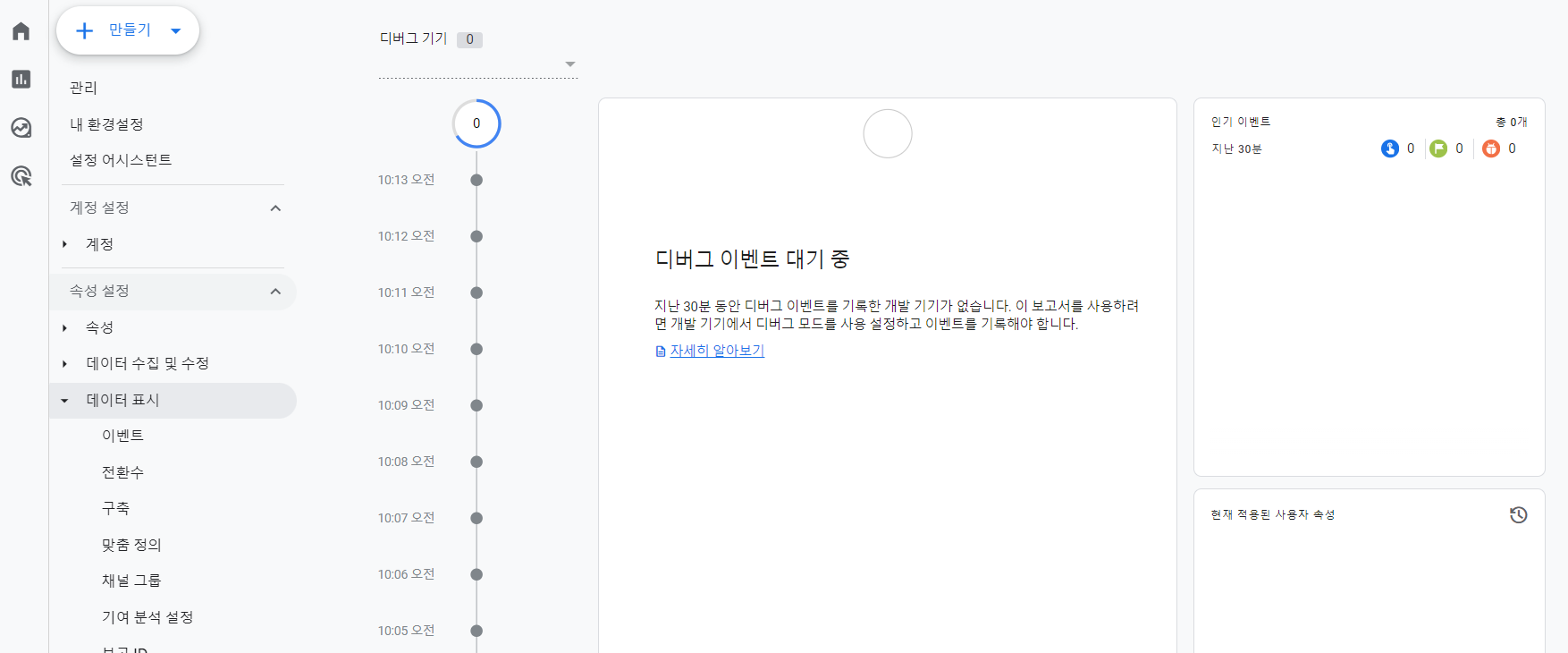Expand the 계정 tree item

tap(64, 244)
